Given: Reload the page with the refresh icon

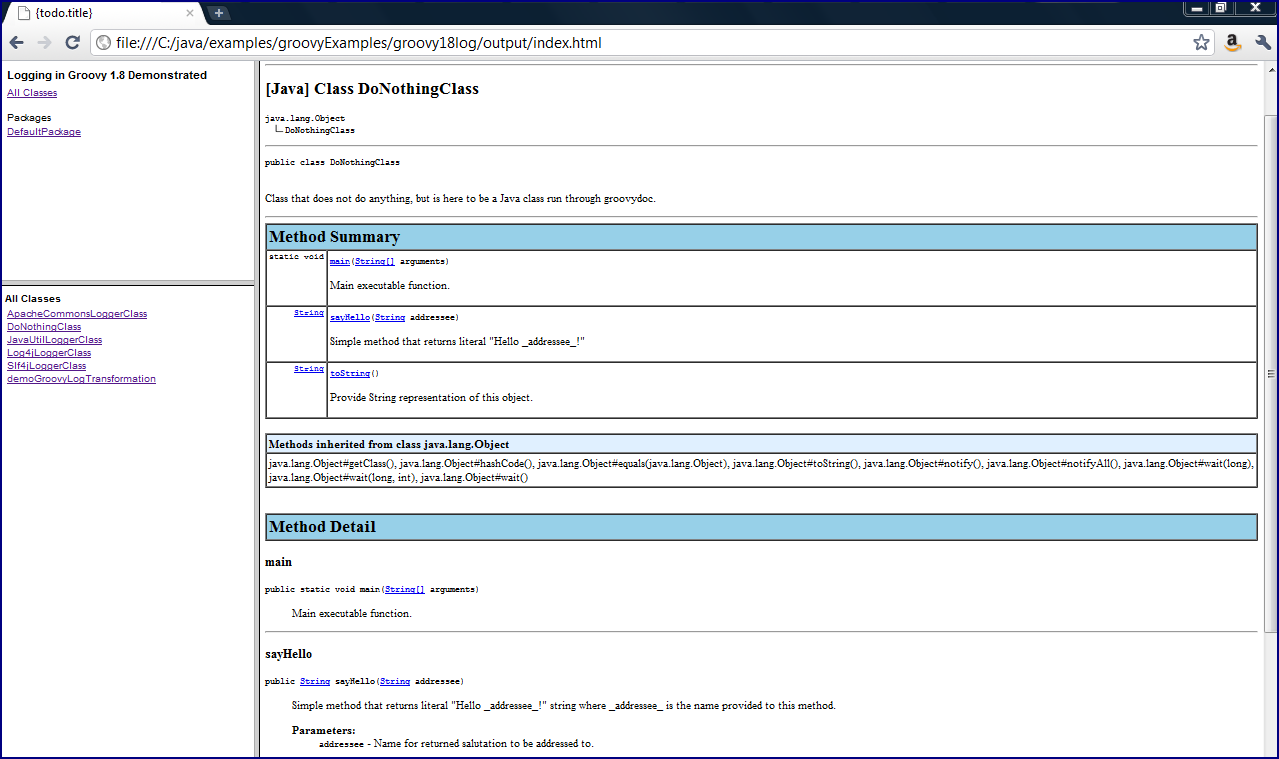Looking at the screenshot, I should pos(72,43).
